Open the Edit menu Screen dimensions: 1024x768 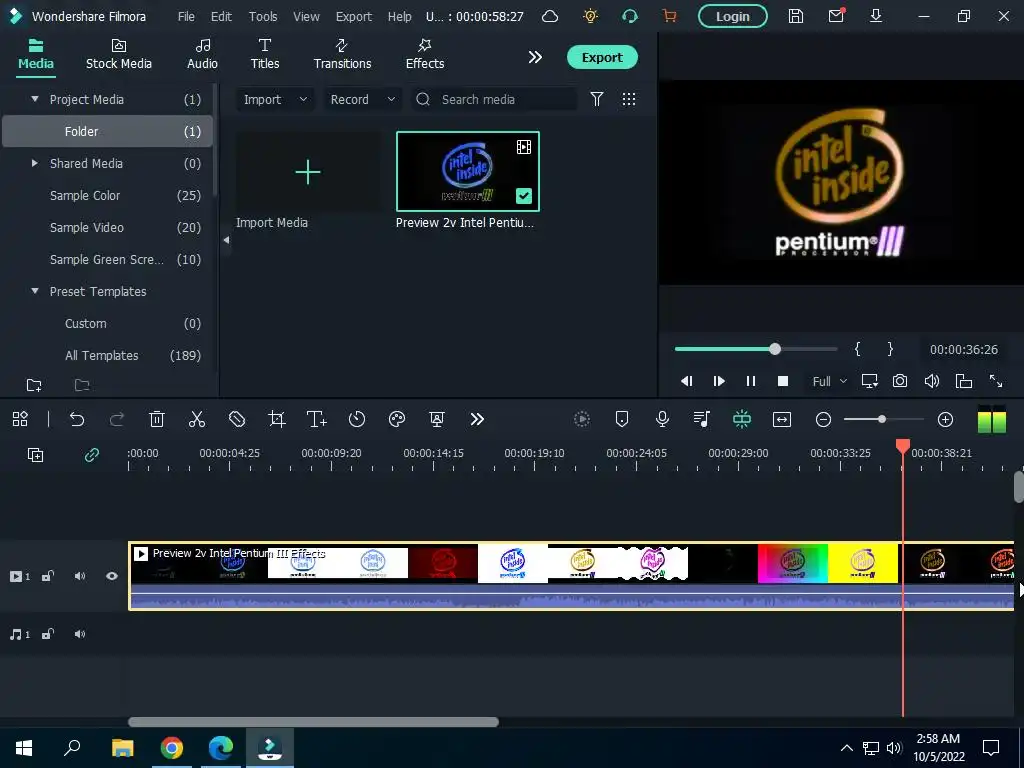coord(221,16)
